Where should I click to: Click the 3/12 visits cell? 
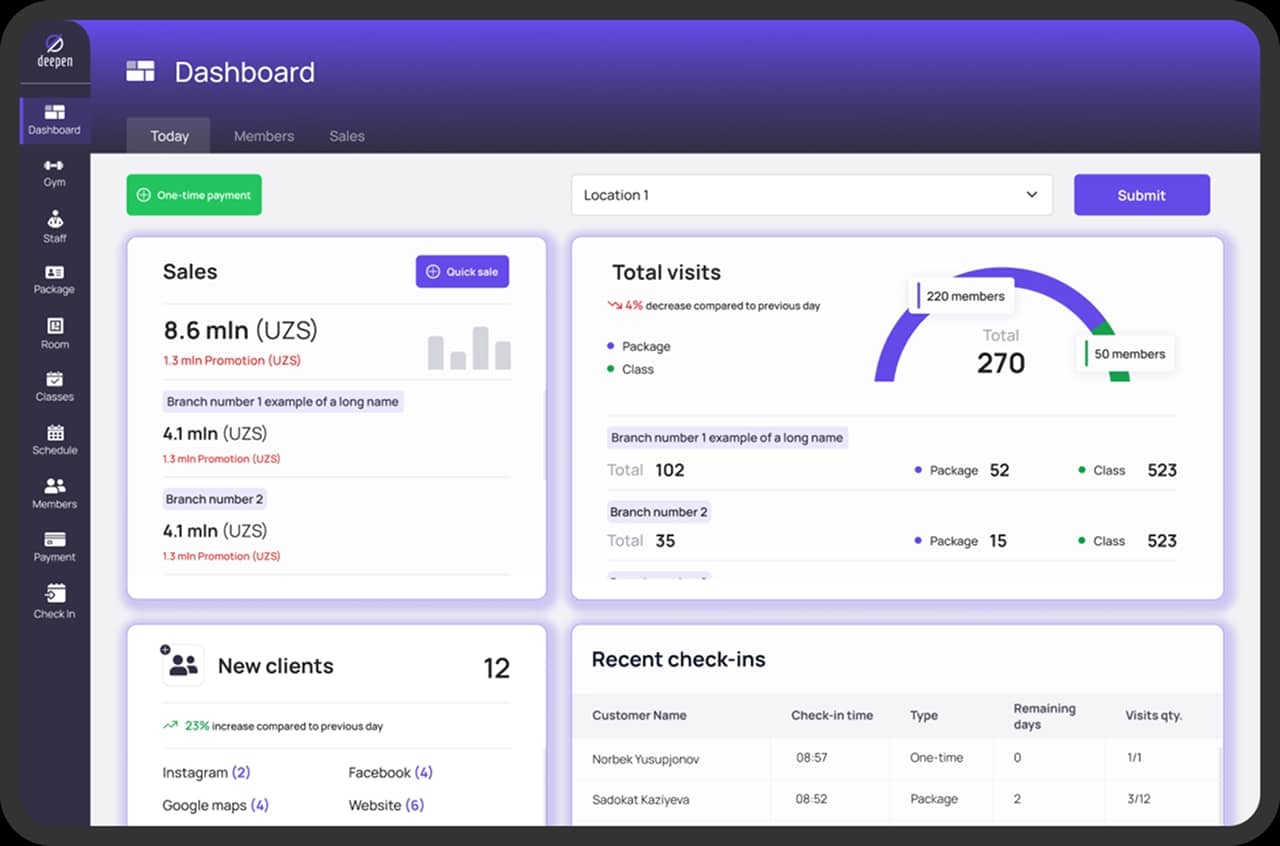[1139, 799]
